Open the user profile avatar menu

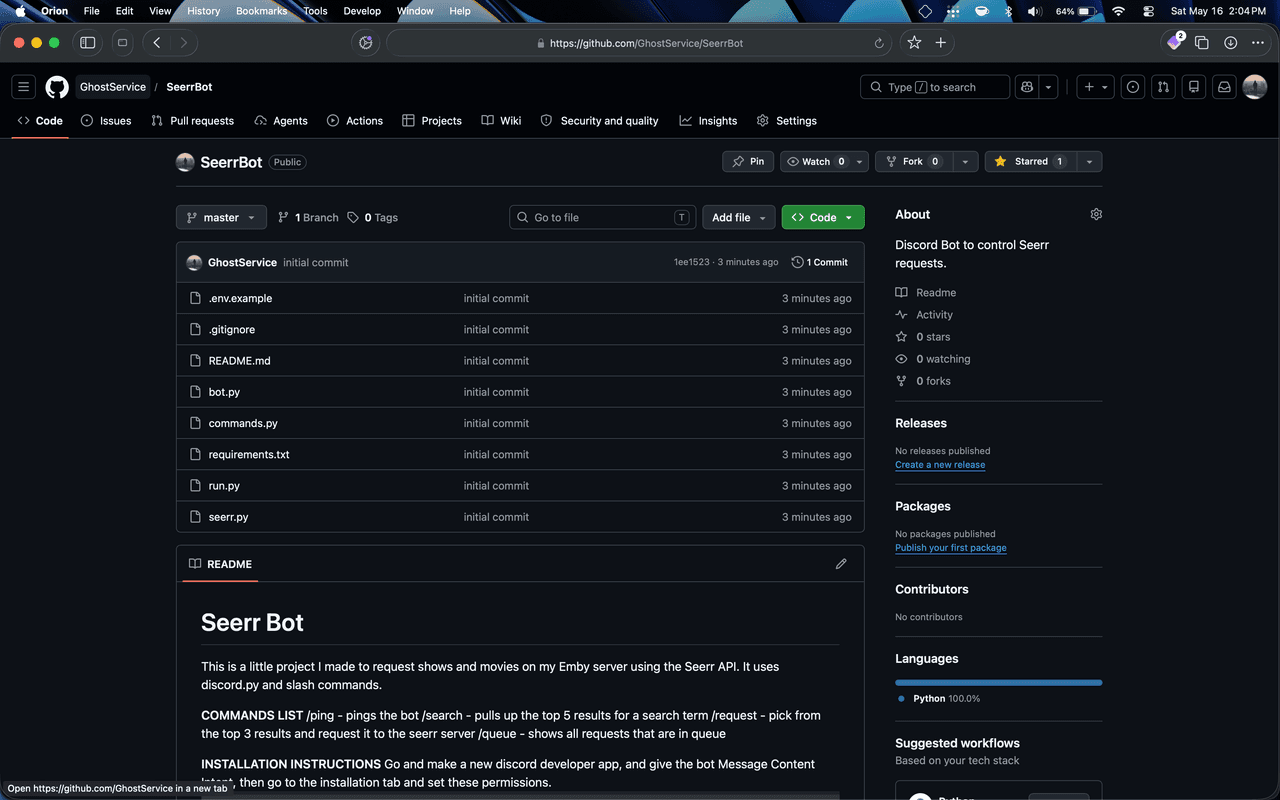1255,87
